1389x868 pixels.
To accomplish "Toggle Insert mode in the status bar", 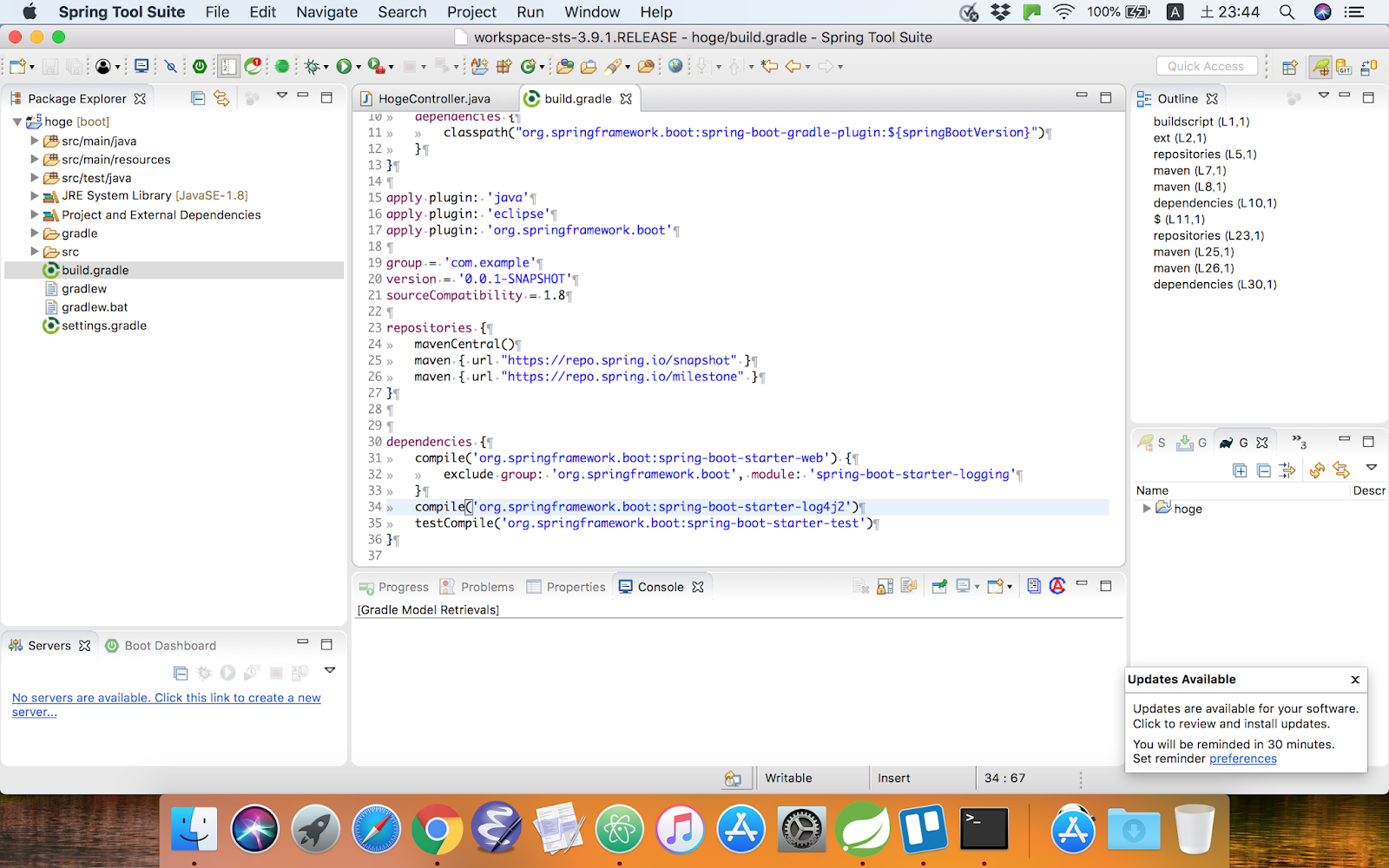I will click(x=893, y=778).
